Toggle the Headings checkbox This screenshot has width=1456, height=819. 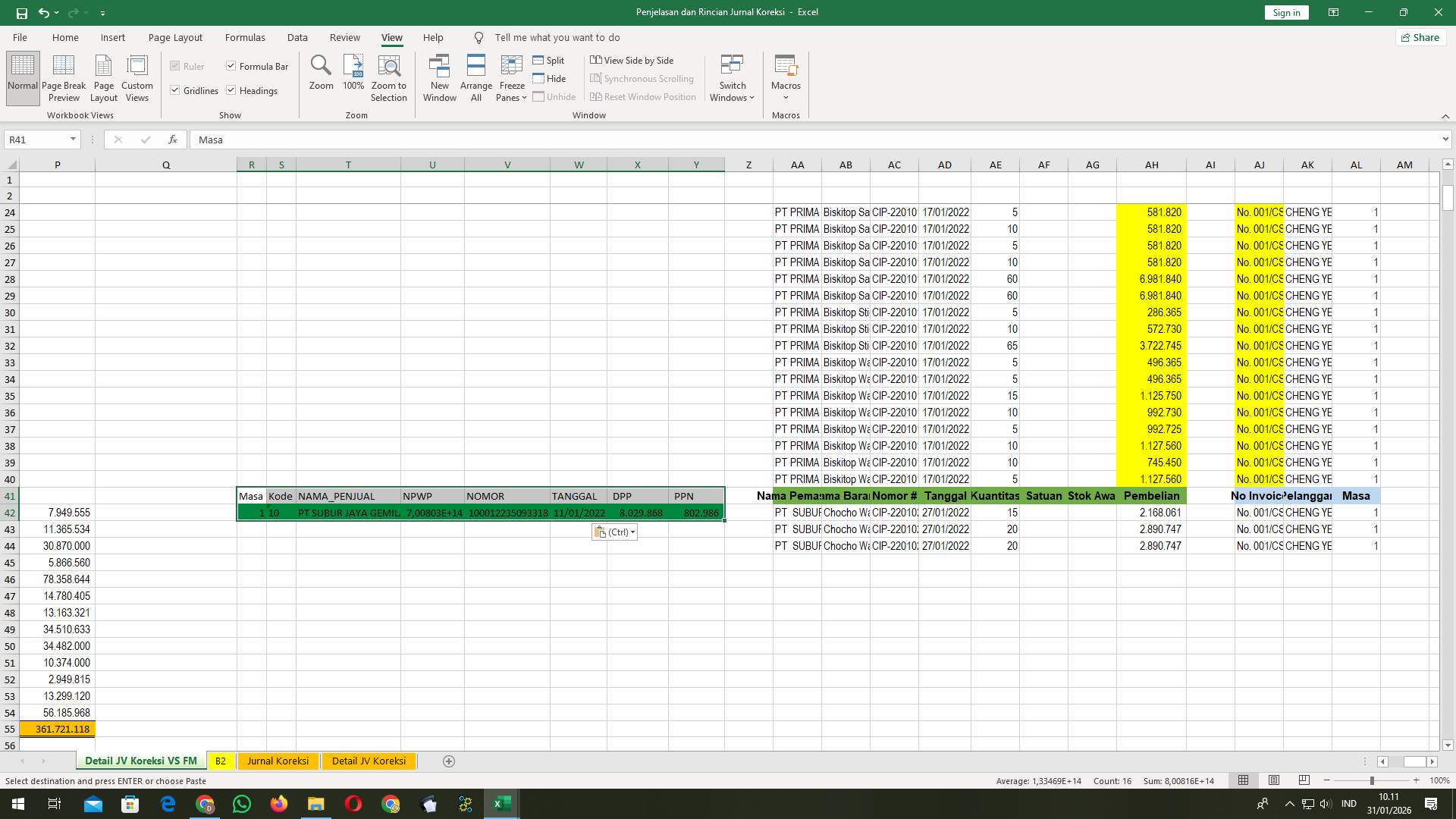231,90
